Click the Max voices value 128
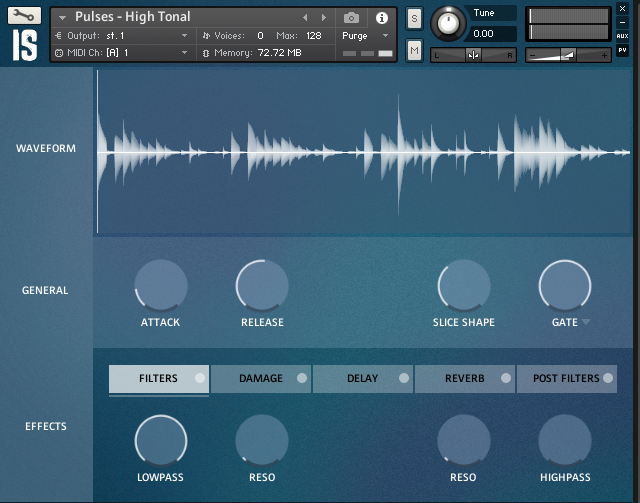 coord(313,36)
